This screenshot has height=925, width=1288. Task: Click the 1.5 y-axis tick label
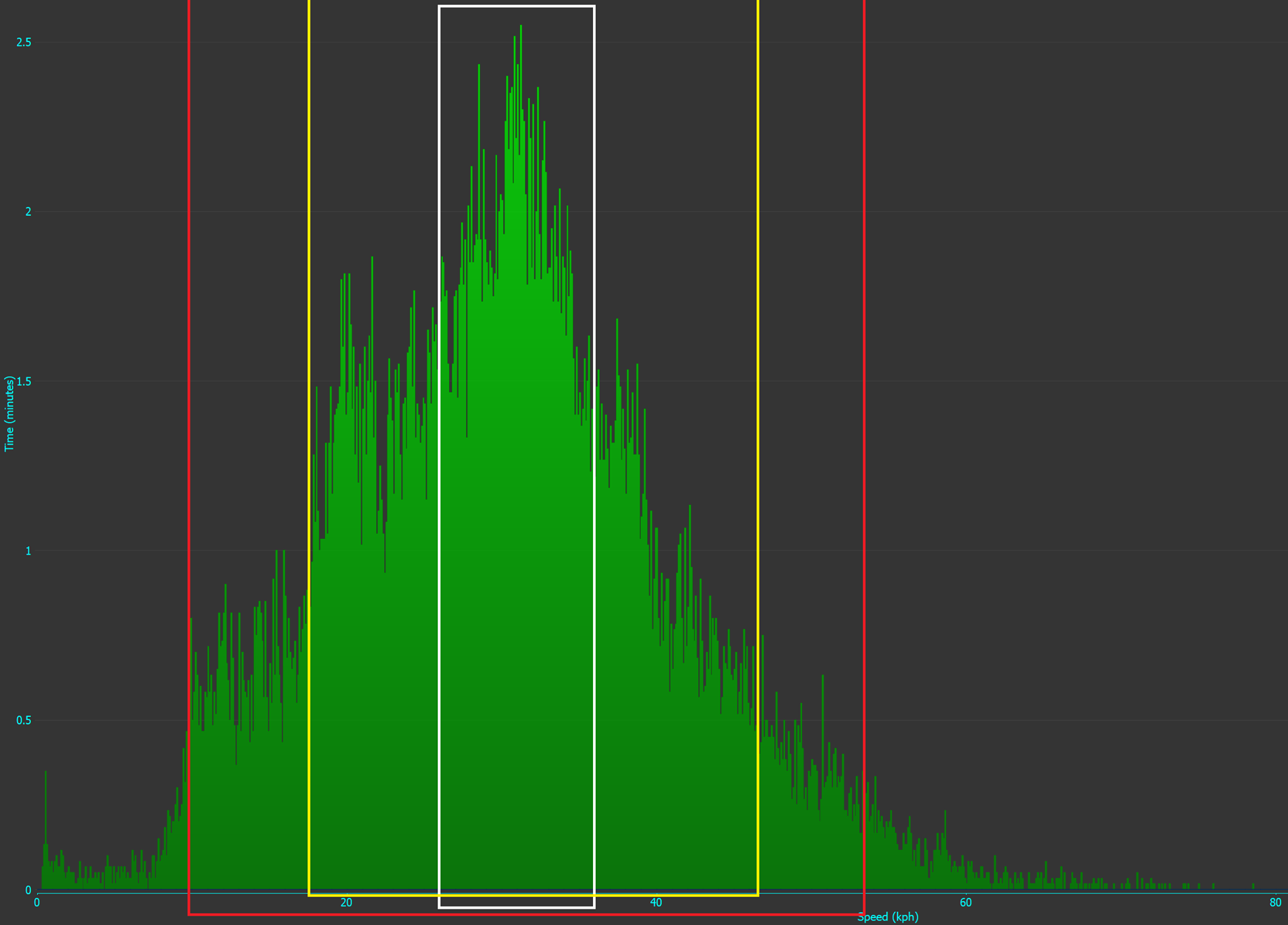[x=24, y=382]
